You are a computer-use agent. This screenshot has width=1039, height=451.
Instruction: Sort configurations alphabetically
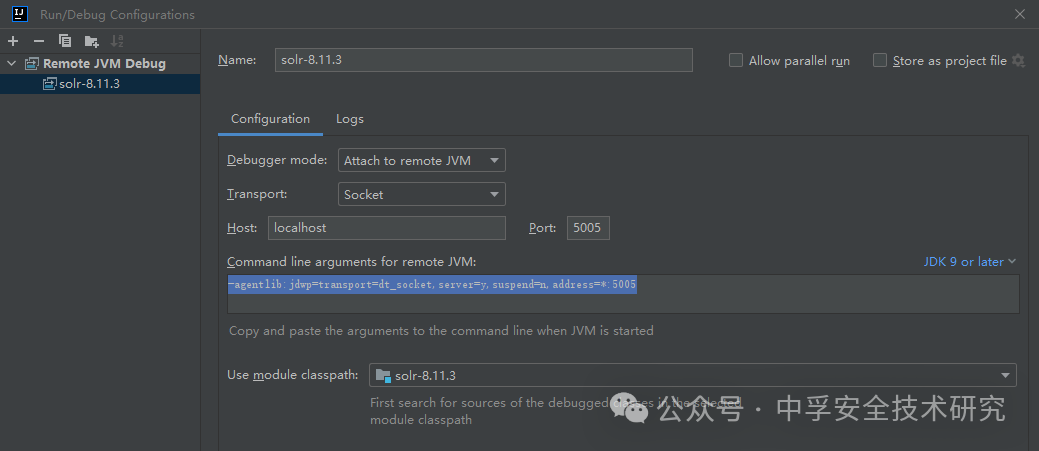117,41
